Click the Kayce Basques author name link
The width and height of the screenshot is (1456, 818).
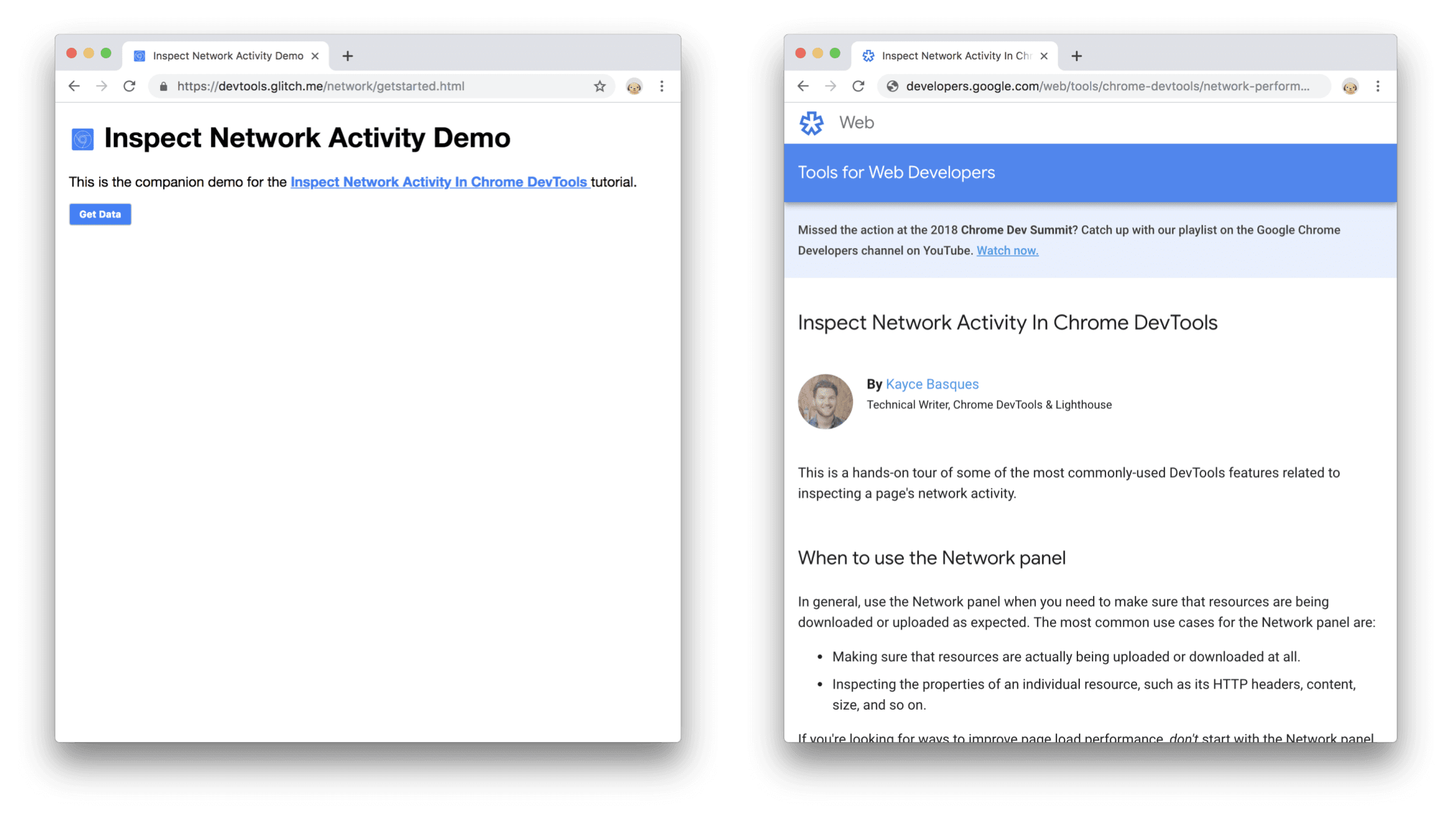tap(931, 383)
